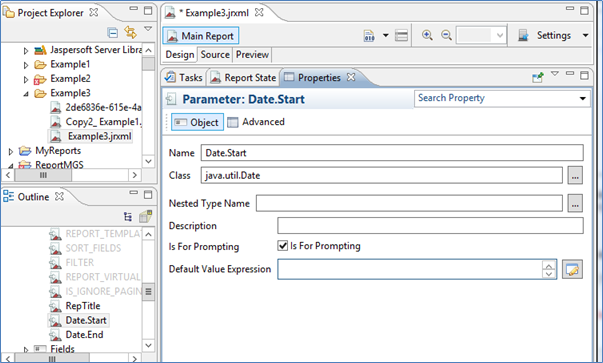Click the Zoom In magnifier icon
The height and width of the screenshot is (363, 603).
(427, 35)
